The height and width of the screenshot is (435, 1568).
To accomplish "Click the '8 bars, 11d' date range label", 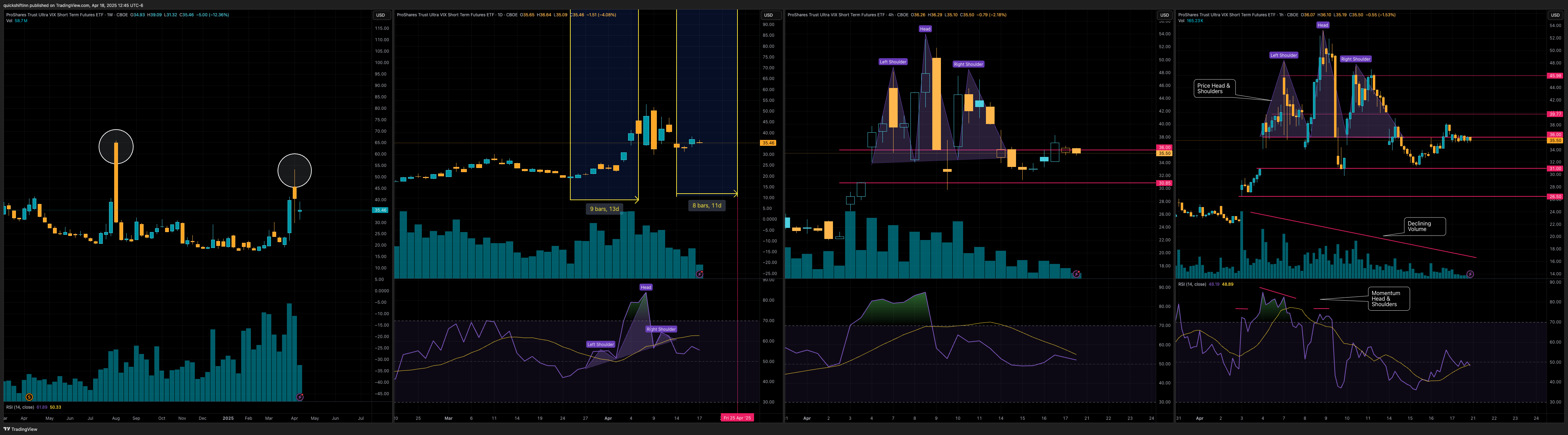I will click(x=707, y=205).
